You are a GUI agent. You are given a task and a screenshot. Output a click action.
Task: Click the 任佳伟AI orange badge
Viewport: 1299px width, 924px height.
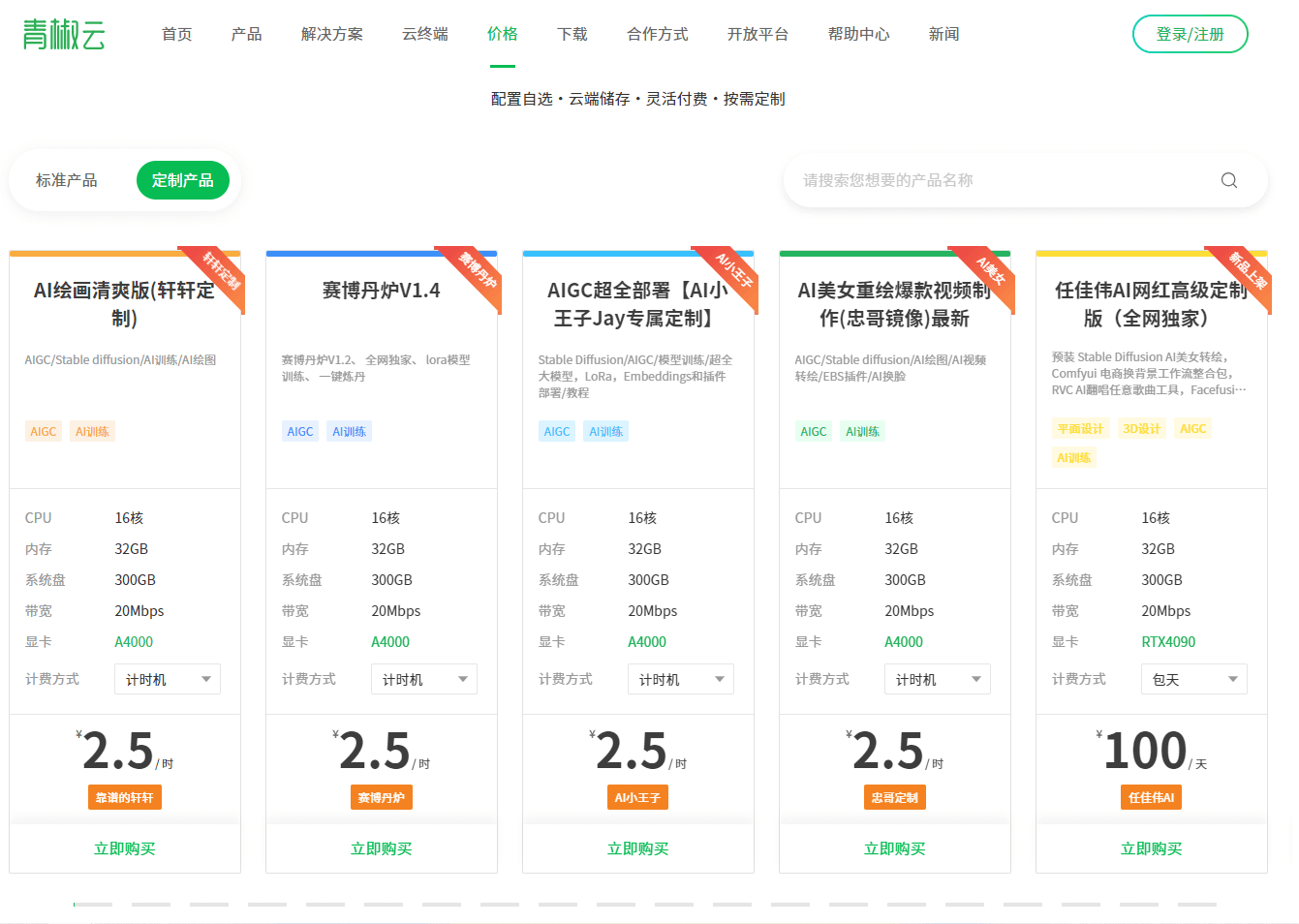[1152, 797]
